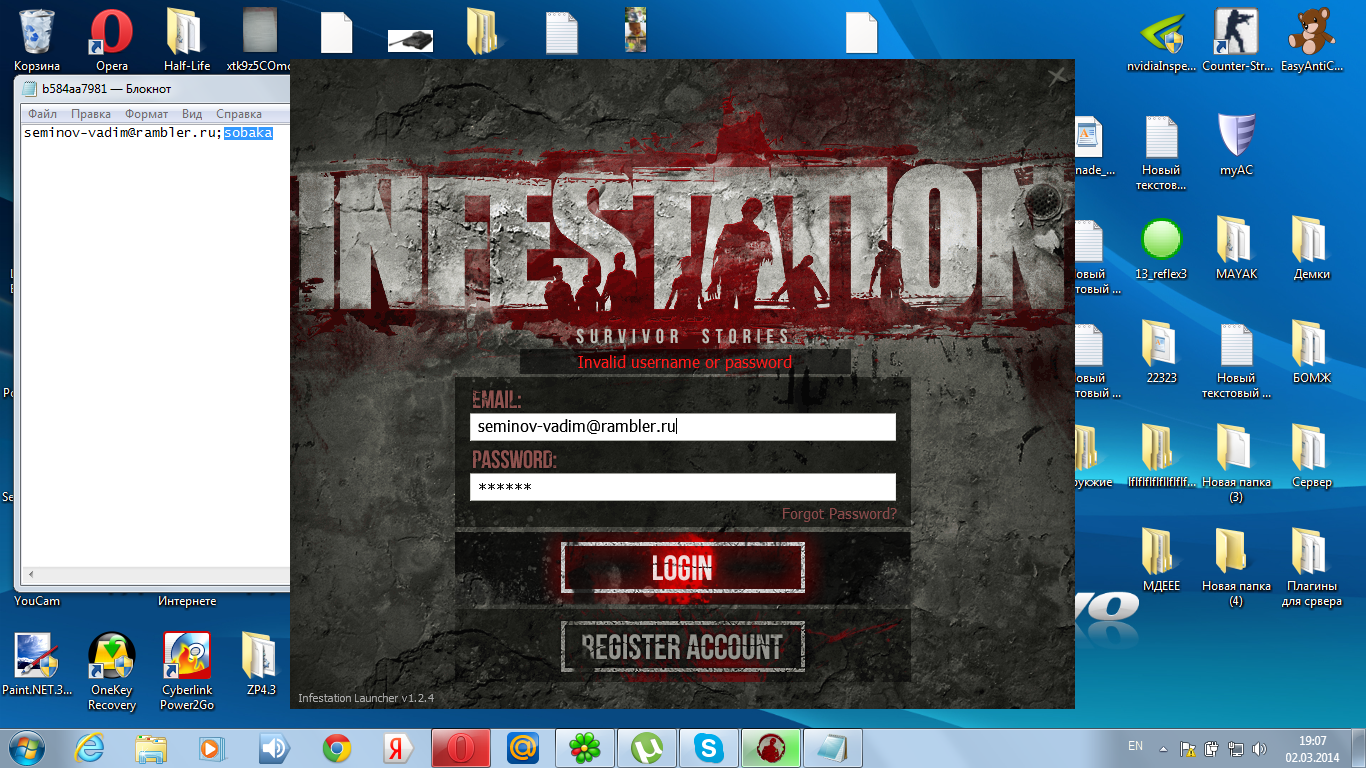This screenshot has width=1366, height=768.
Task: Open the Правка menu in Notepad
Action: coord(91,114)
